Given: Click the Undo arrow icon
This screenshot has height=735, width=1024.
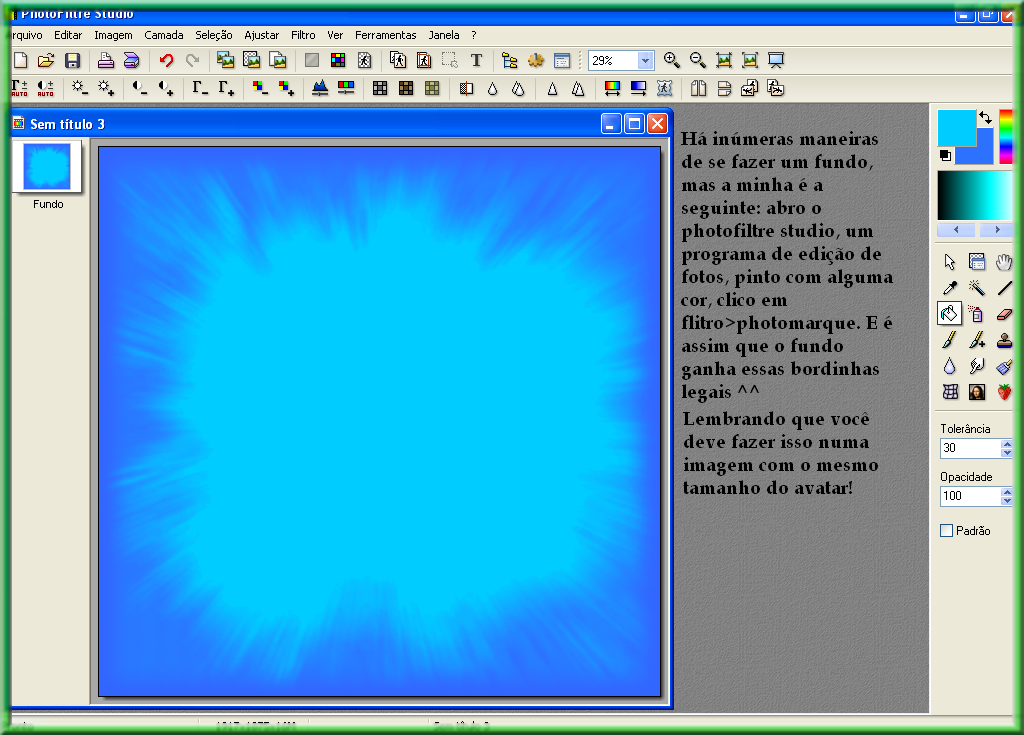Looking at the screenshot, I should click(x=166, y=61).
